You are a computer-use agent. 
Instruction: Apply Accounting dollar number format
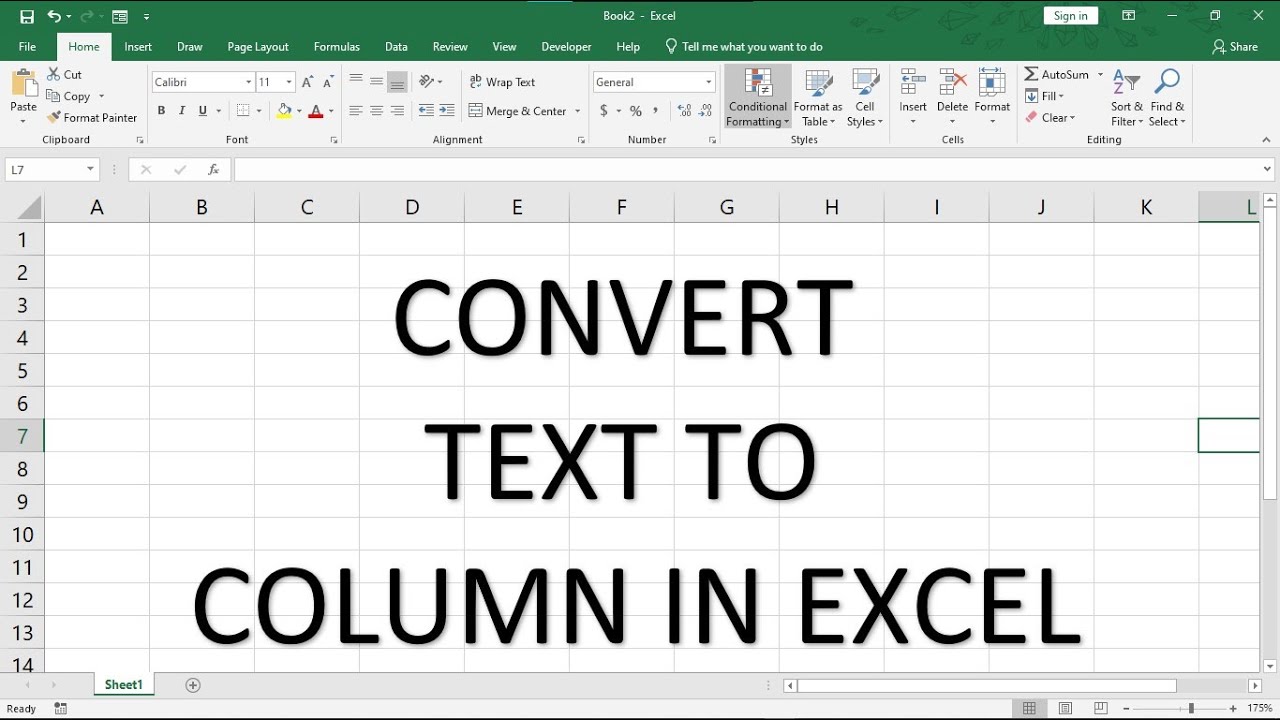604,111
